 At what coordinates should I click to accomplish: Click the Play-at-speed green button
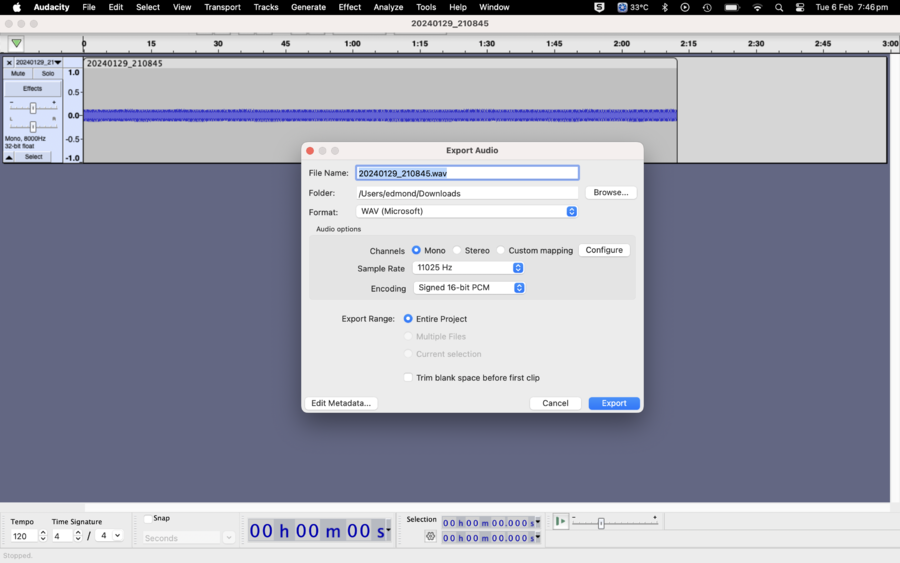click(x=561, y=522)
